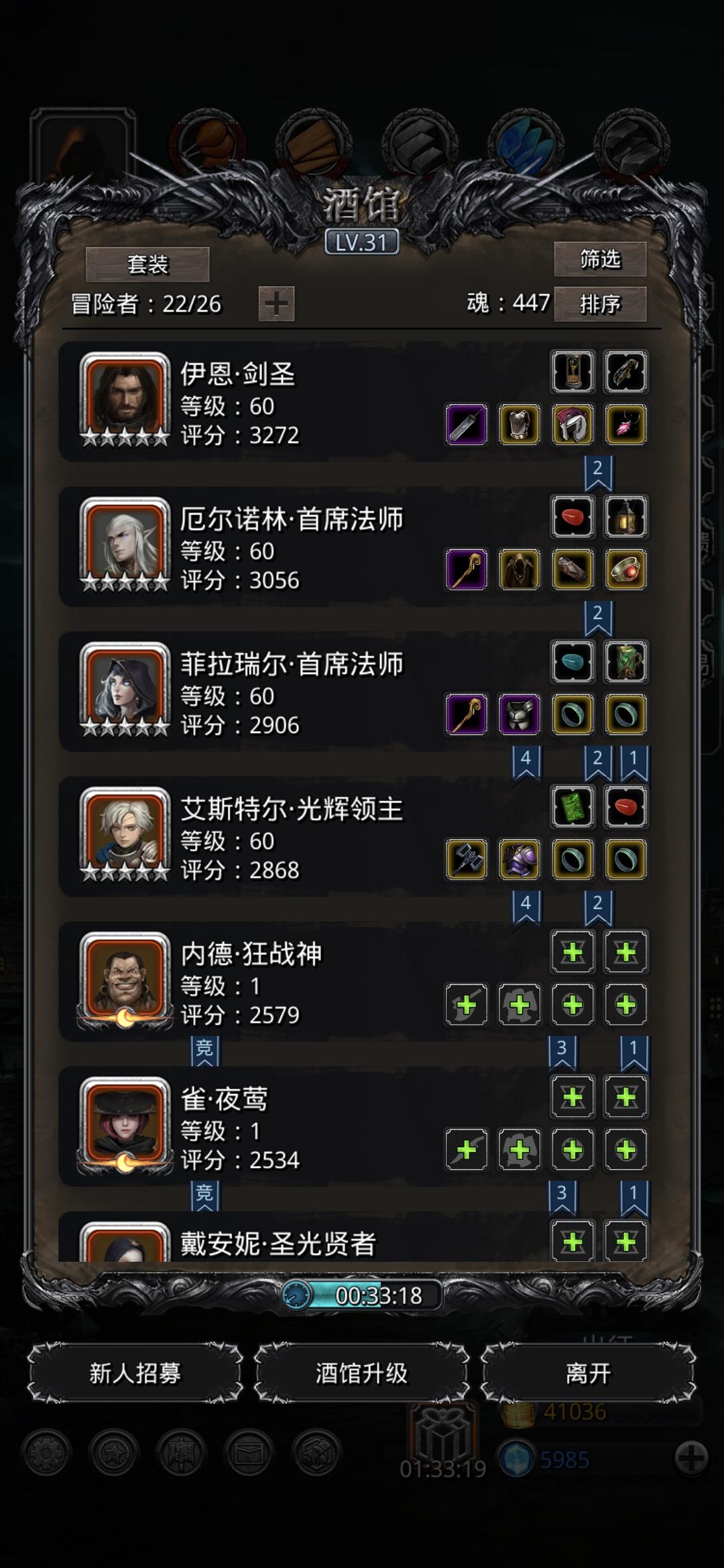Add weapon to 内德·狂战神's empty slot

pos(467,1004)
